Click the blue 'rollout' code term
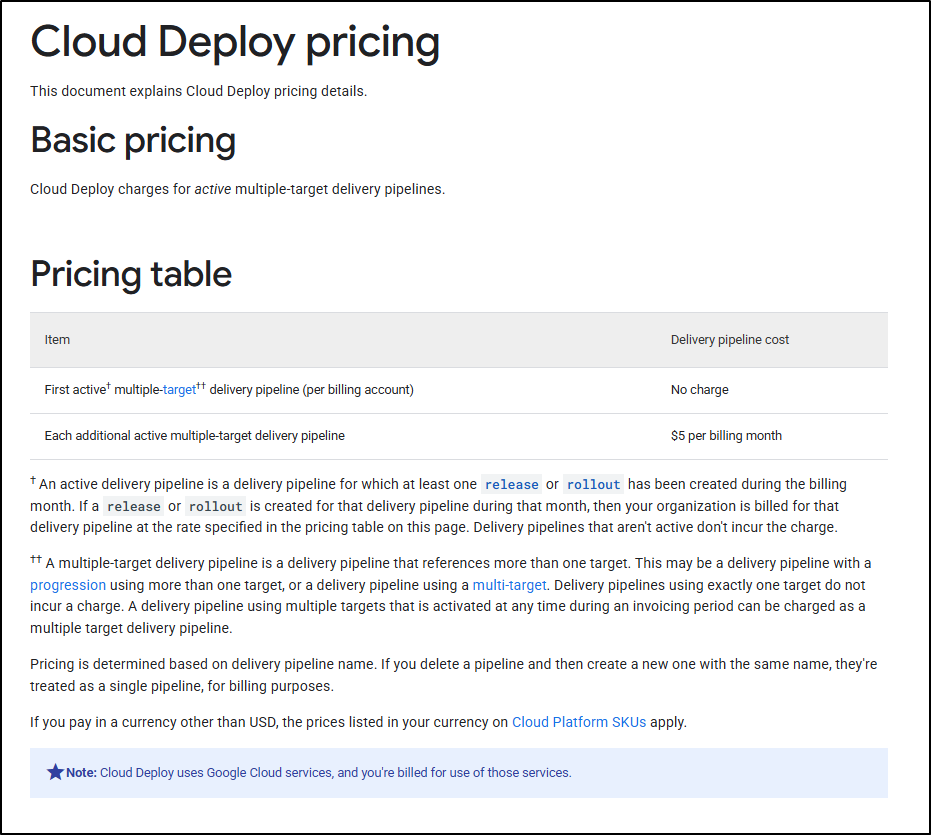Image resolution: width=931 pixels, height=835 pixels. click(593, 485)
